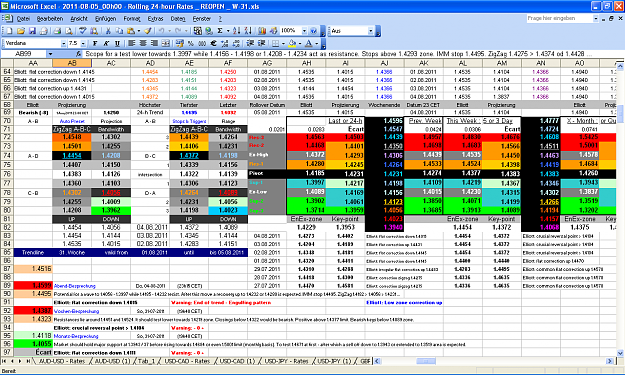
Task: Apply Percent style format icon
Action: click(x=191, y=43)
